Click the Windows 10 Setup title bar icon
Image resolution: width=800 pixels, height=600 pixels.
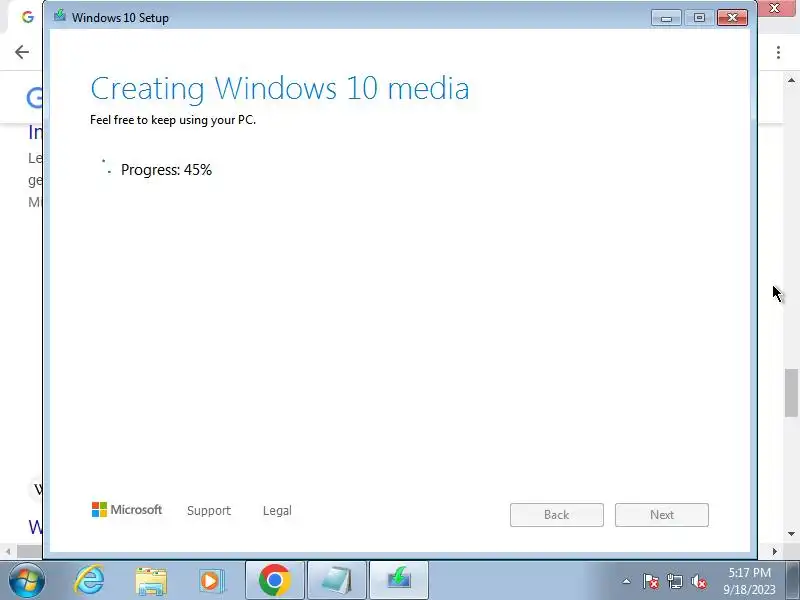[x=60, y=15]
